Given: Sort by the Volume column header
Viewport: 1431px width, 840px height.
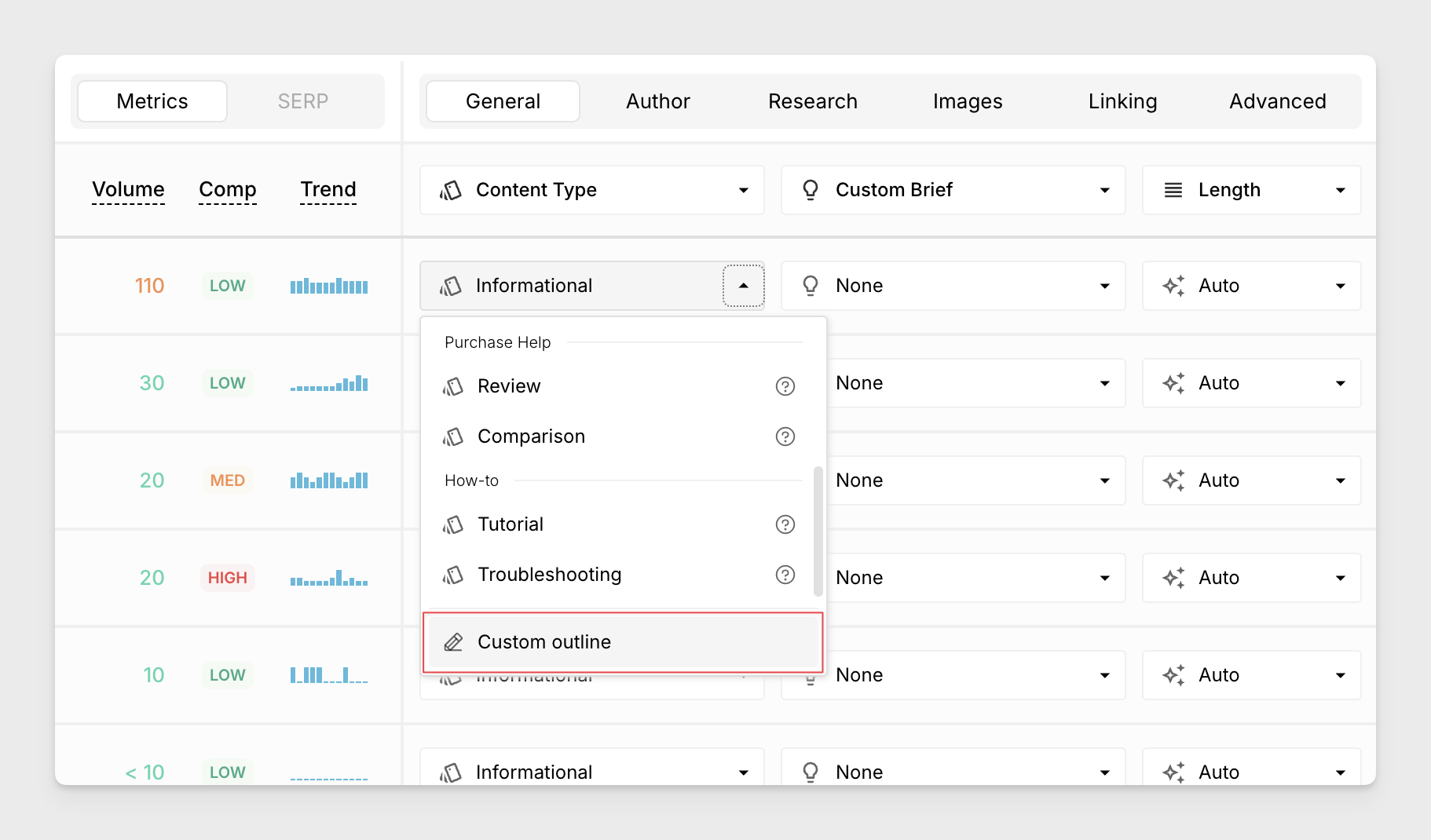Looking at the screenshot, I should coord(128,189).
